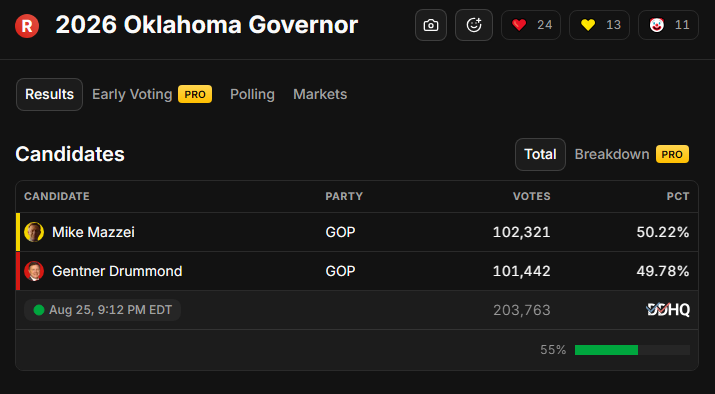Click the clown face reaction

(668, 25)
